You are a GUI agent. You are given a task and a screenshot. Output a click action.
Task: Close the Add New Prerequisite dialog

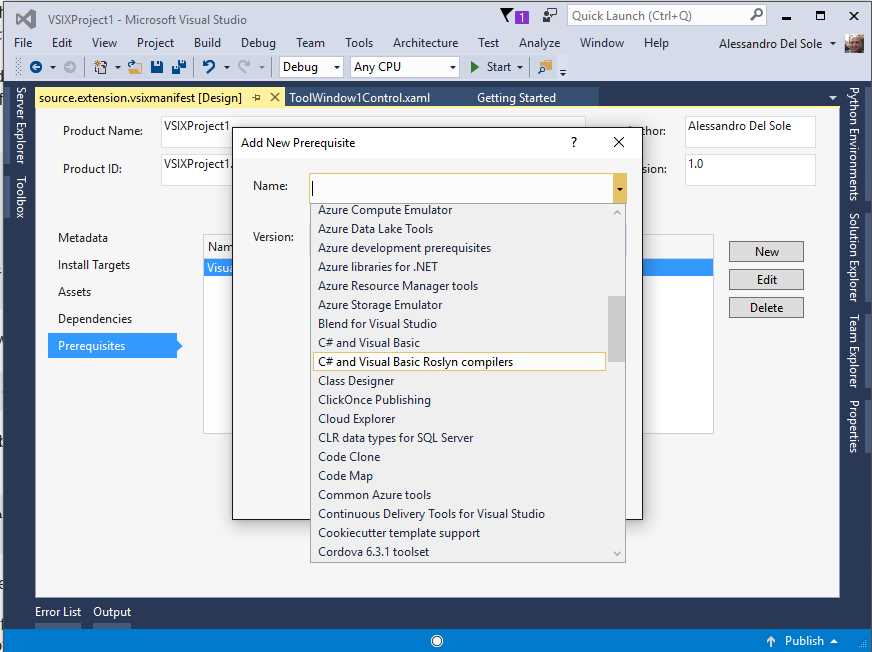coord(619,142)
